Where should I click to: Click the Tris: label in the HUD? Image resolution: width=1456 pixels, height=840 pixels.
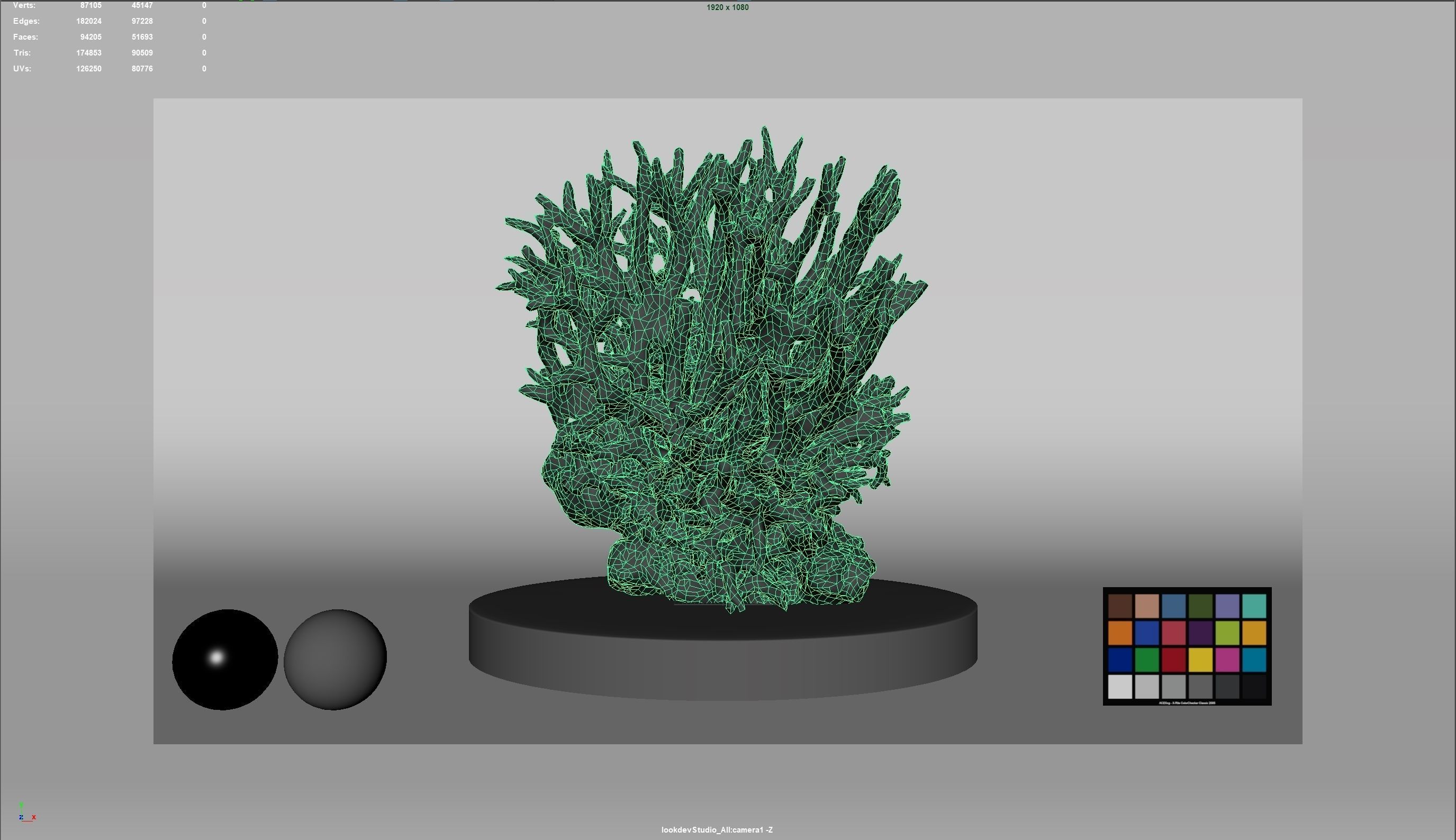22,52
